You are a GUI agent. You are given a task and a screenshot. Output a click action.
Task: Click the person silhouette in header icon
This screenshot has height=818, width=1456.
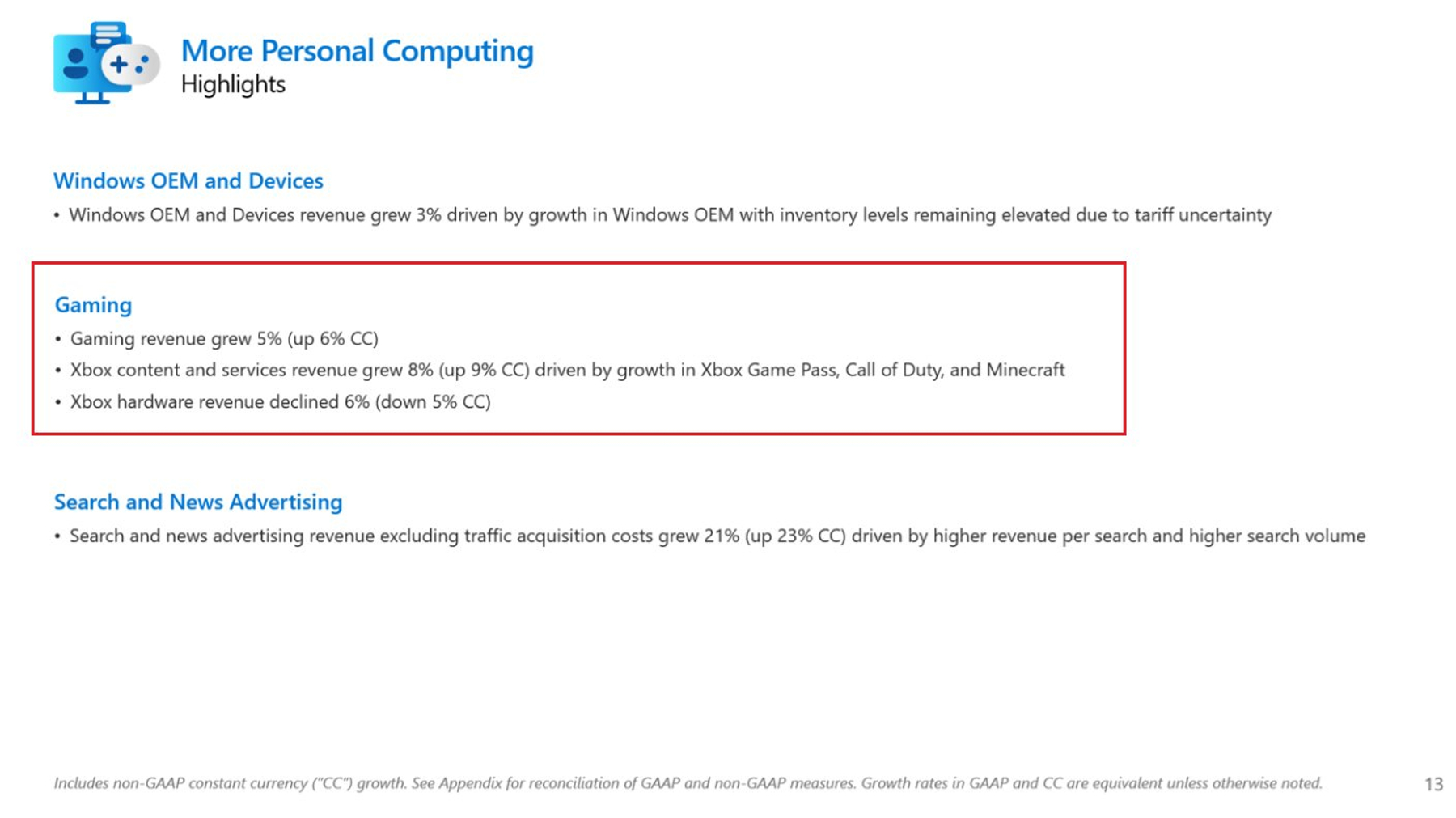pyautogui.click(x=76, y=63)
